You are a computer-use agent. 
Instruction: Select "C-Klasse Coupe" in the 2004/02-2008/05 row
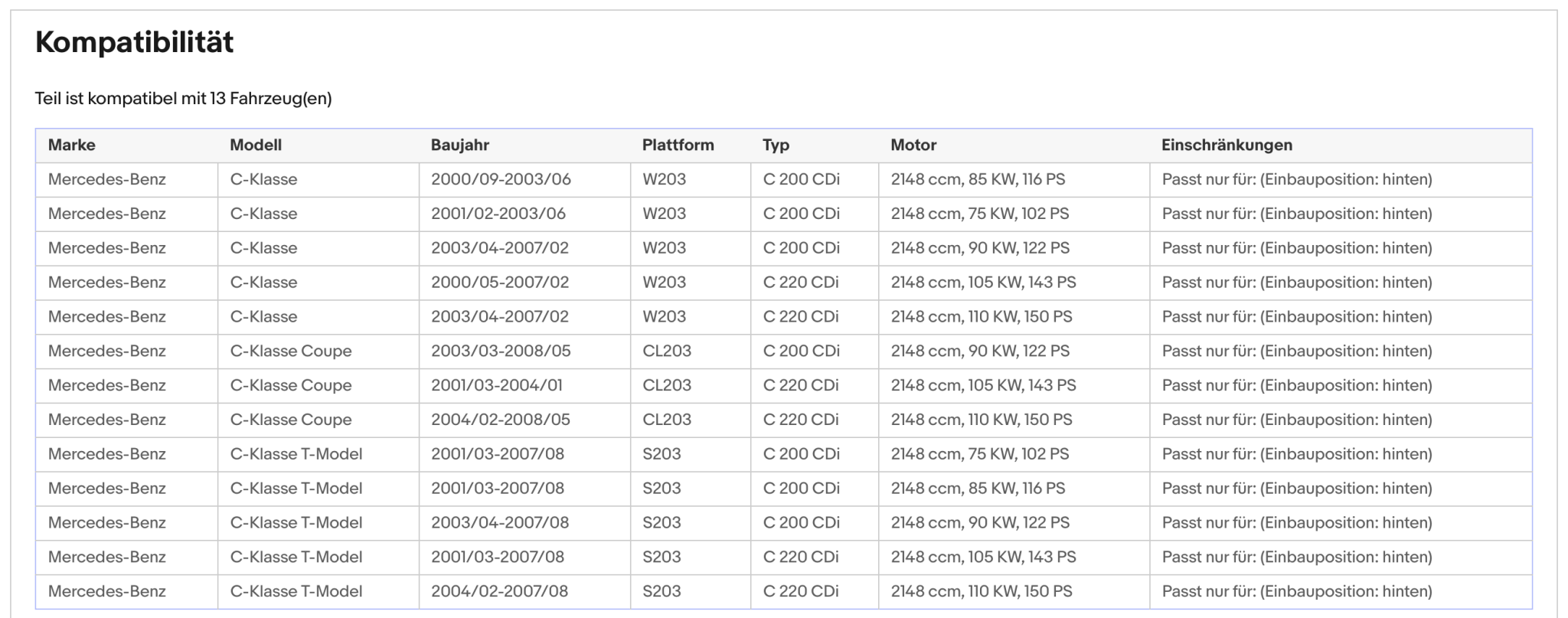[291, 420]
